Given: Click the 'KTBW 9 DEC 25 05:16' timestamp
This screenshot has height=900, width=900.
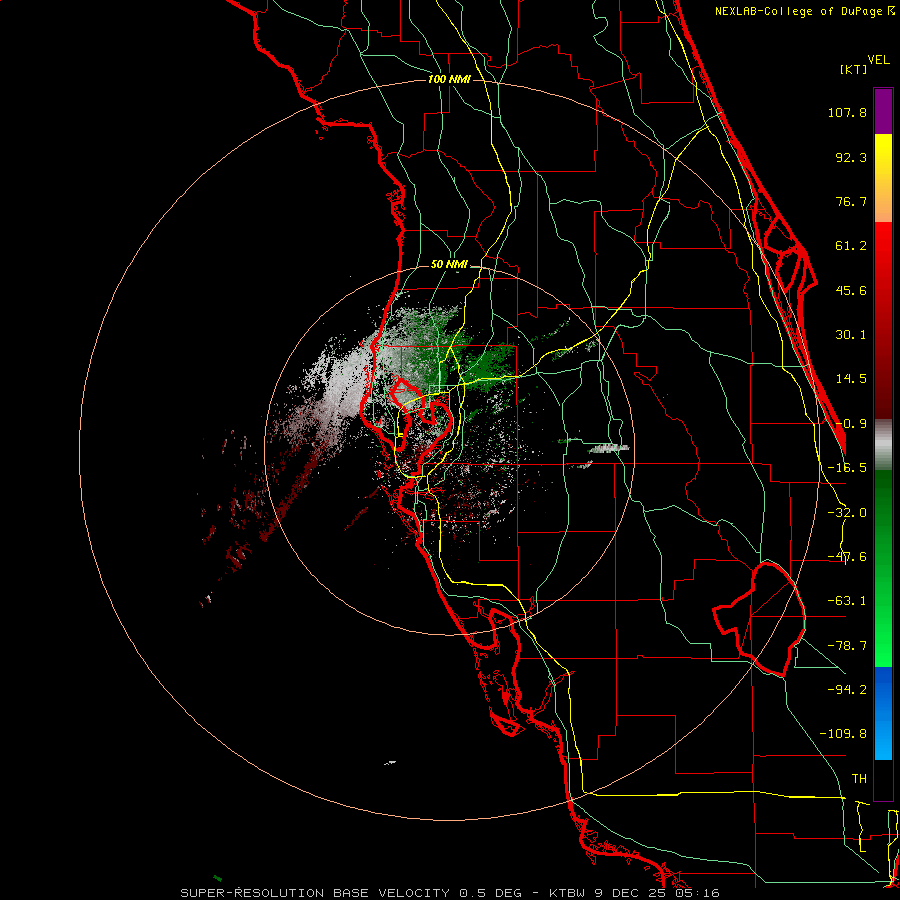Looking at the screenshot, I should pyautogui.click(x=634, y=893).
